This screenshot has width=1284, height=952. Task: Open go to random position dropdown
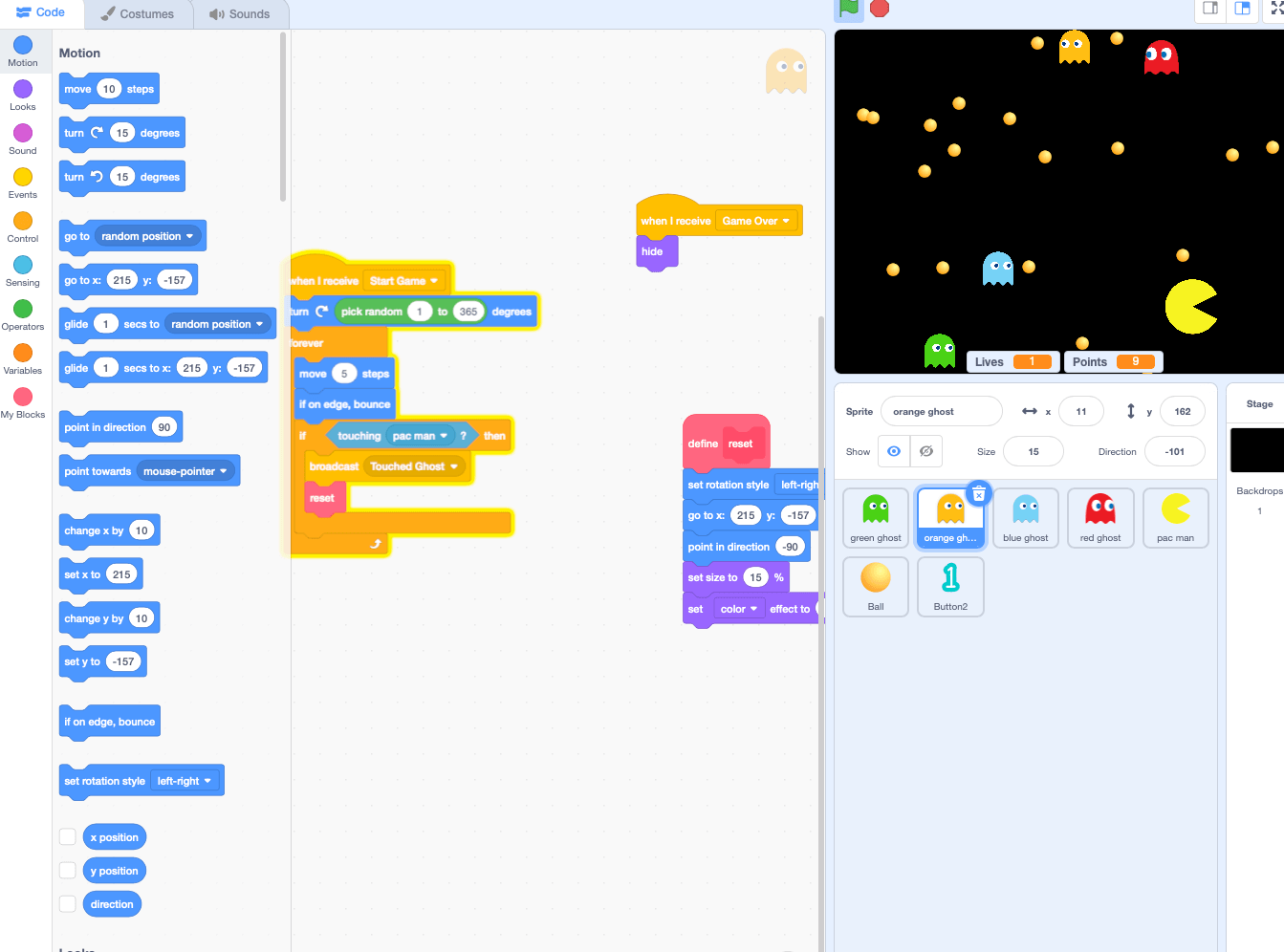148,236
